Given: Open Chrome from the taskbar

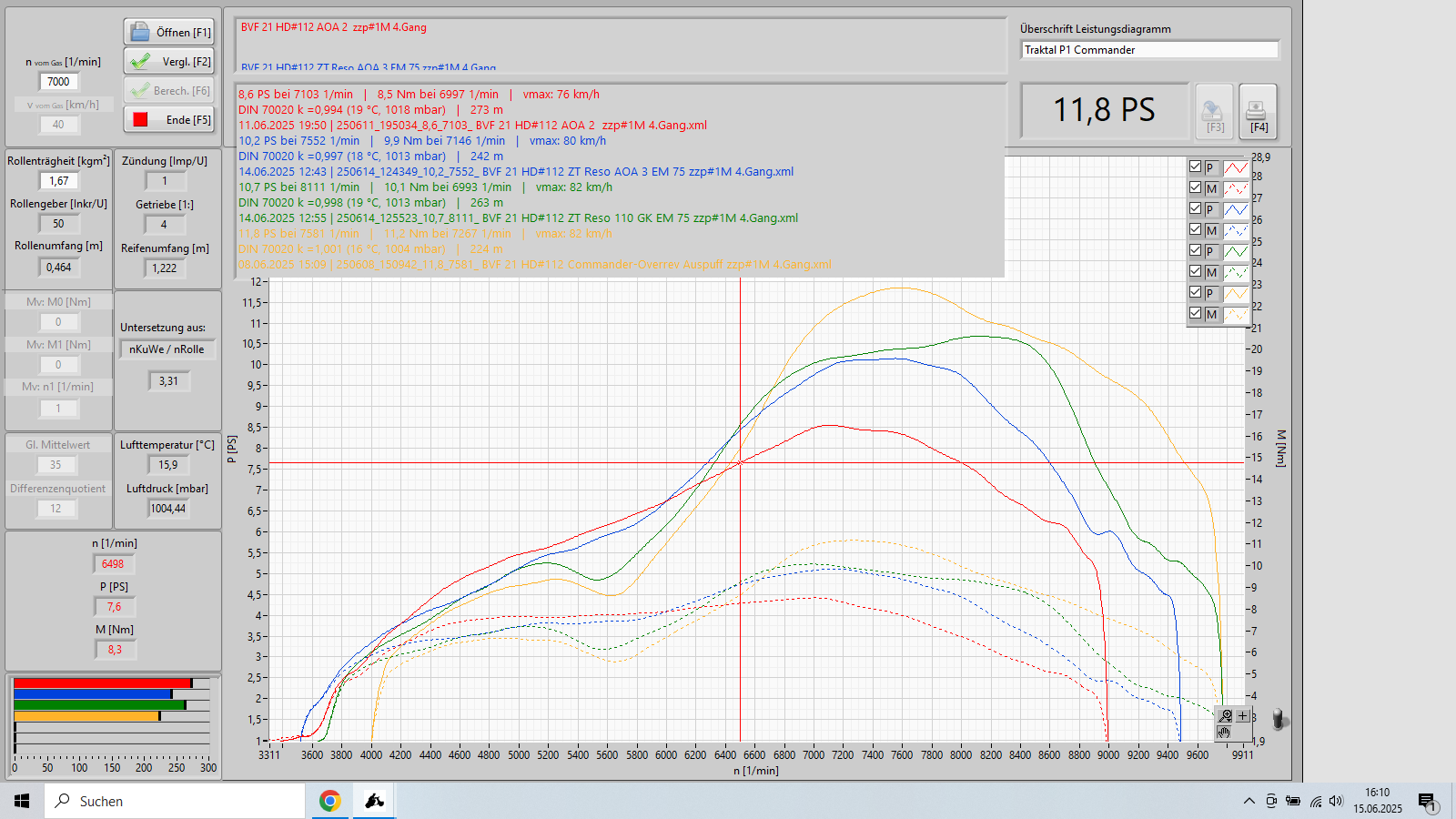Looking at the screenshot, I should click(x=329, y=801).
